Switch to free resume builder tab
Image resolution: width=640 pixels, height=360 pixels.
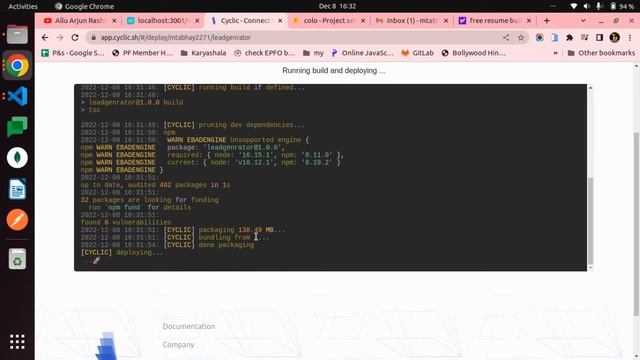[495, 20]
